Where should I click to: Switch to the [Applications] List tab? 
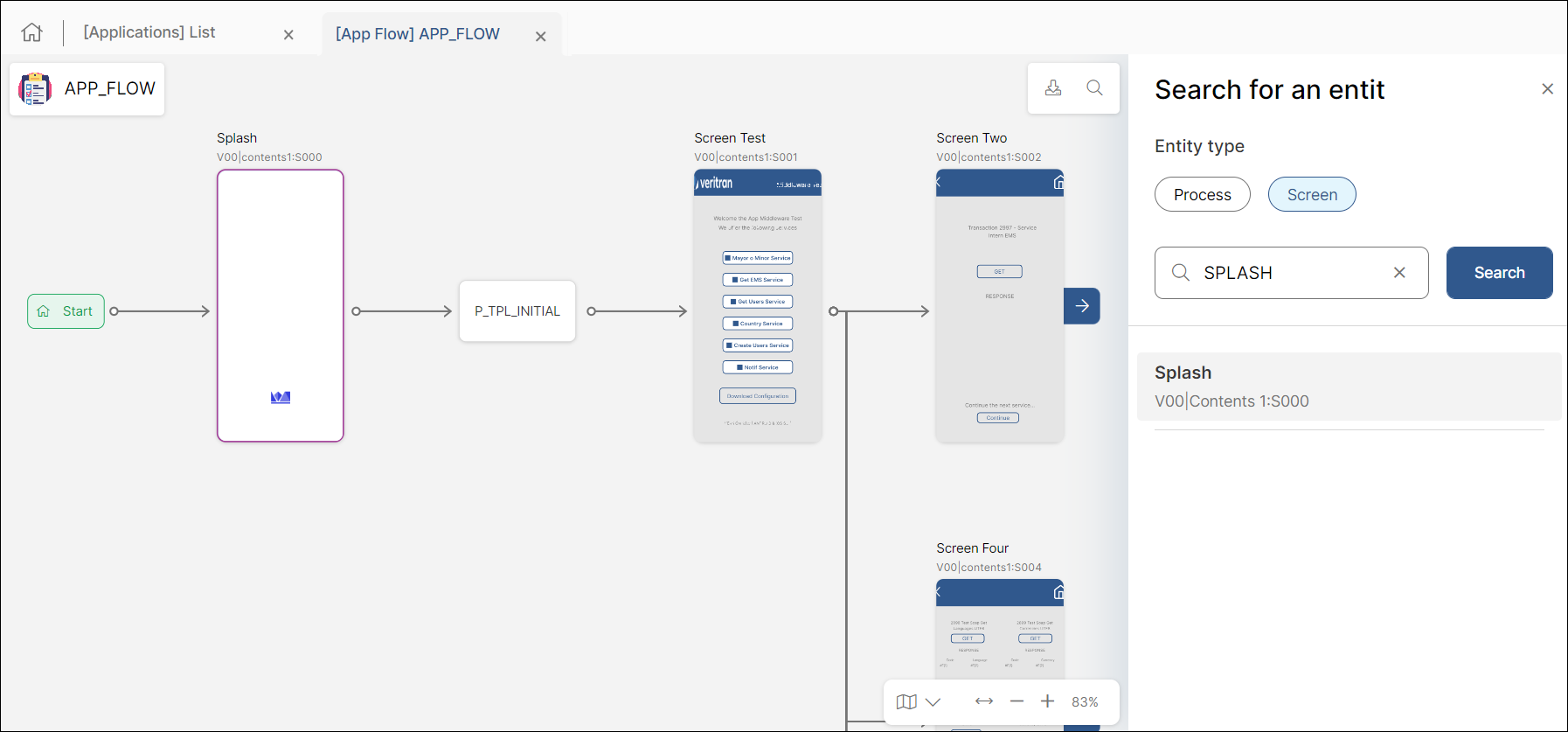[149, 32]
